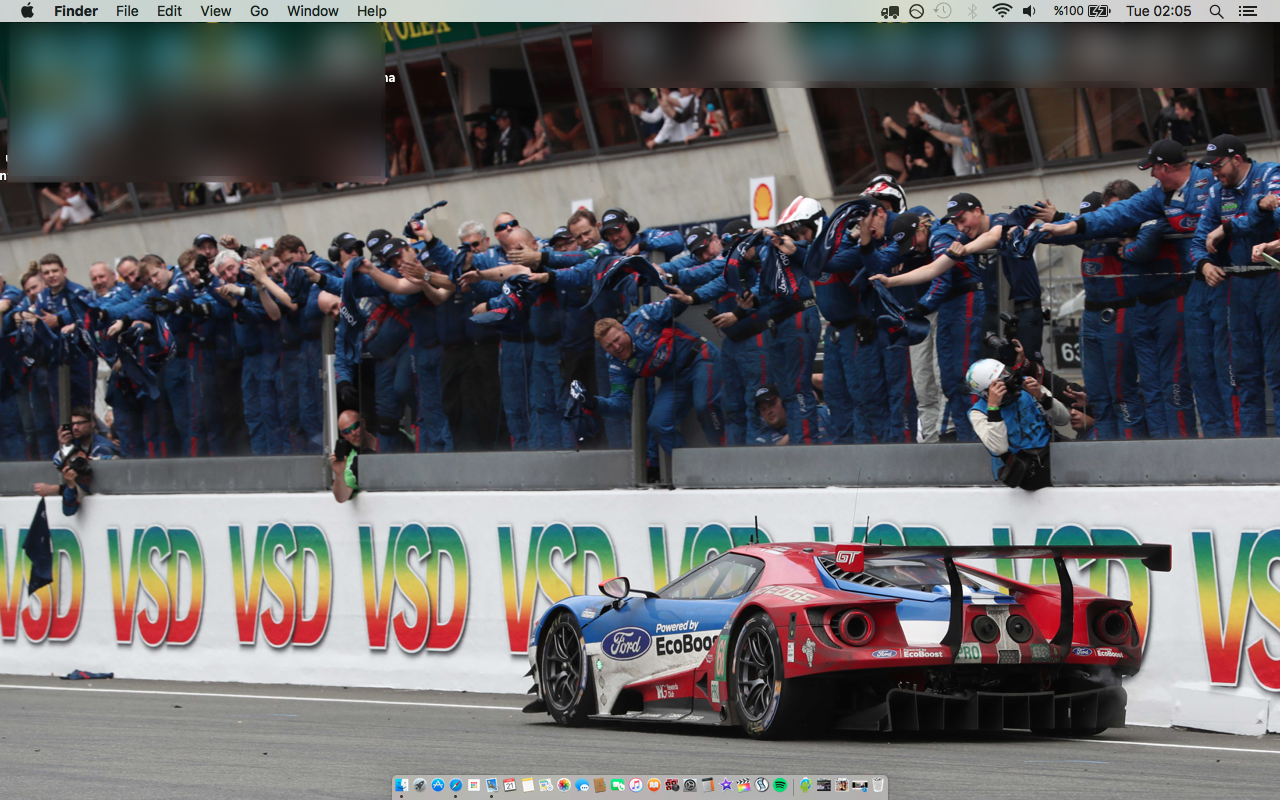Image resolution: width=1280 pixels, height=800 pixels.
Task: Open the stack just left of Trash
Action: pos(860,785)
